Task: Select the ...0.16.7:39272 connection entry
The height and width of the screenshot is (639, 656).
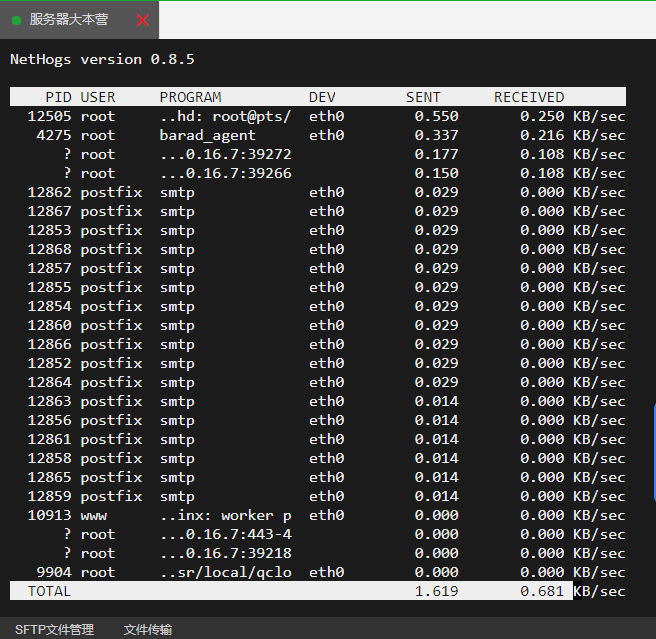Action: [x=226, y=154]
